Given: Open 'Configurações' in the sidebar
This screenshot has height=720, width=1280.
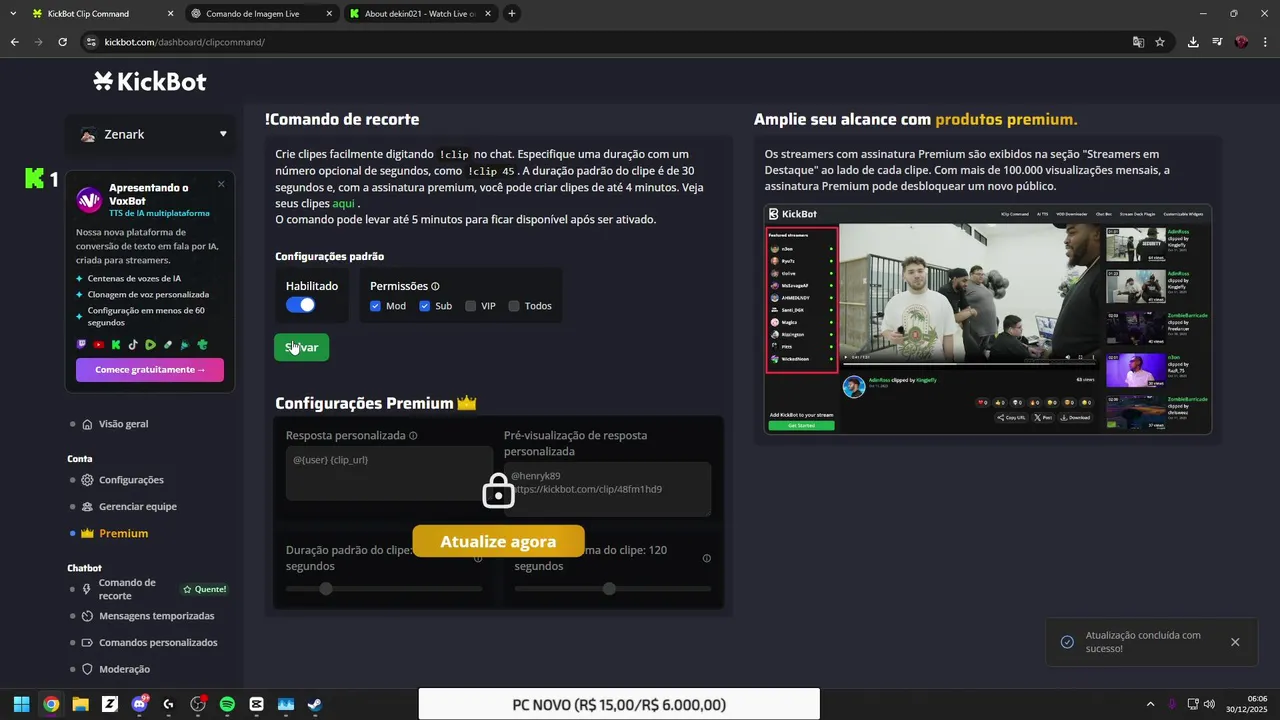Looking at the screenshot, I should 131,480.
